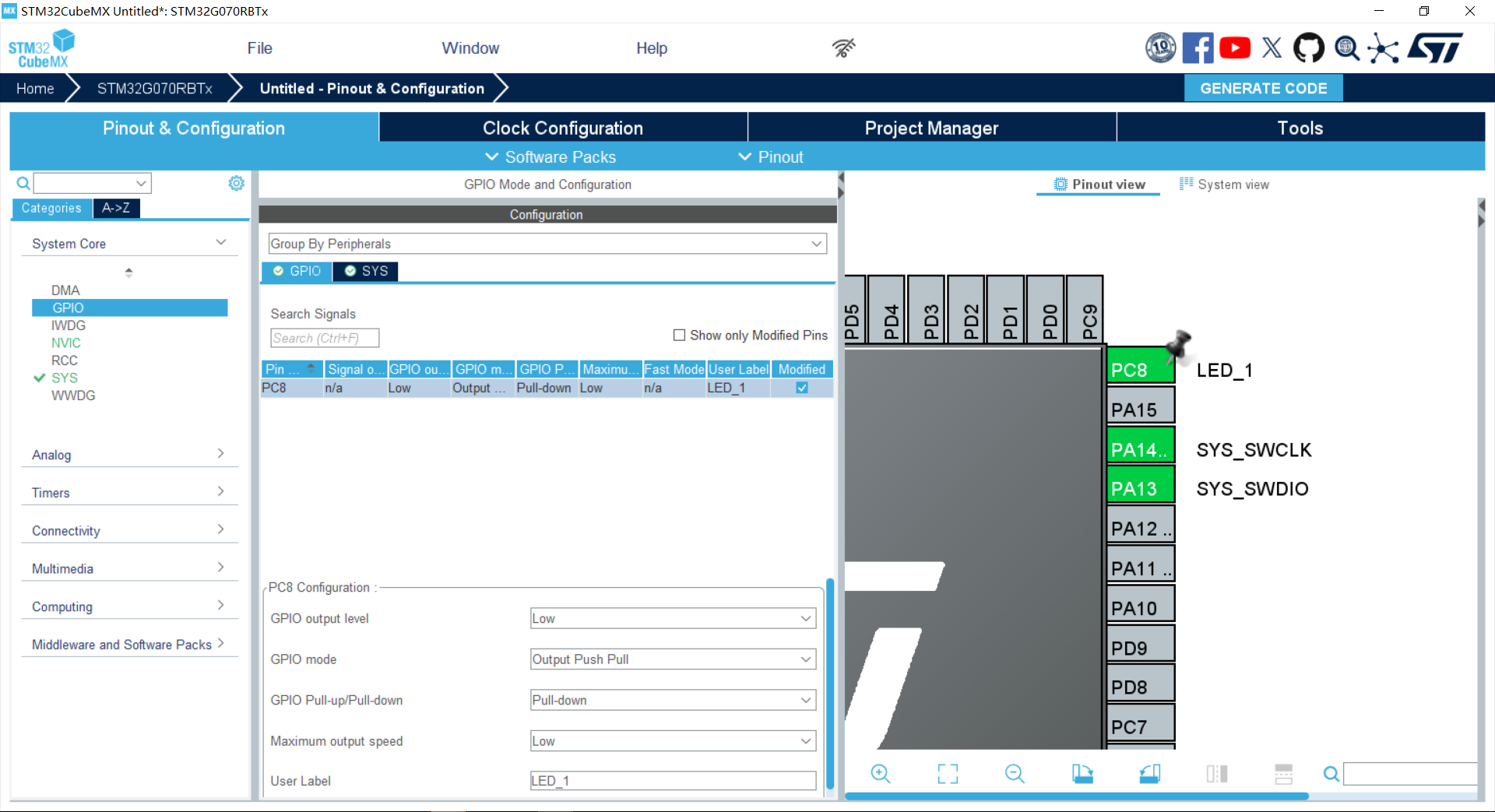Click the GENERATE CODE button
Image resolution: width=1495 pixels, height=812 pixels.
click(1263, 88)
